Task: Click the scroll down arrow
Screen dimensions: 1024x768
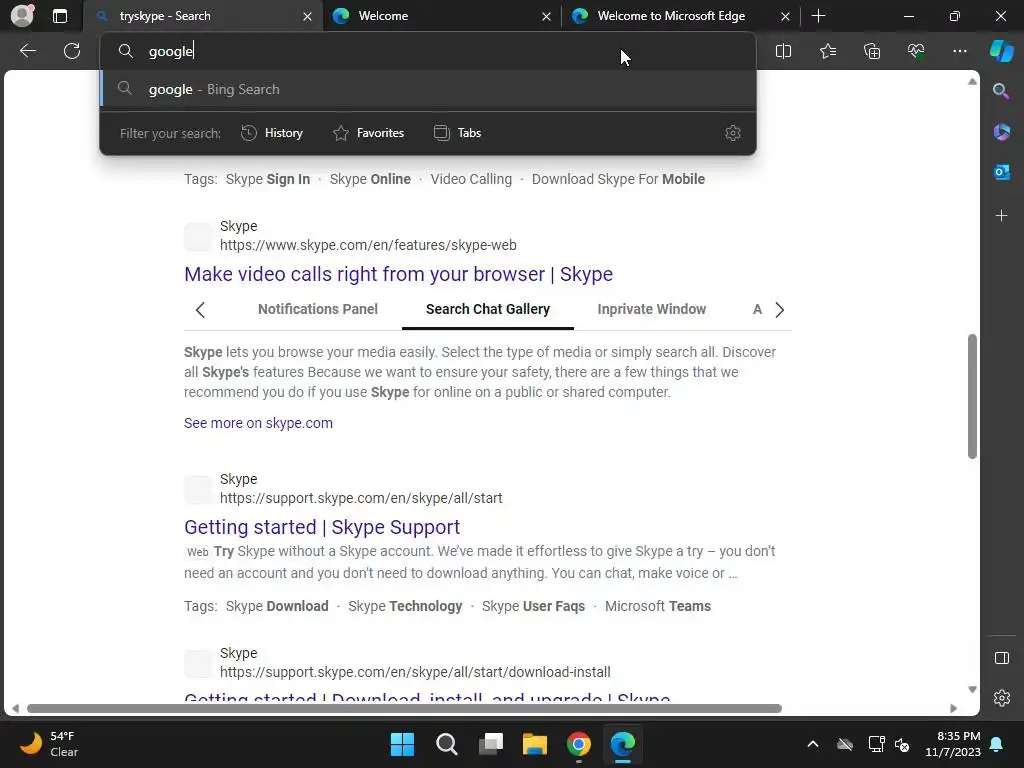Action: (972, 690)
